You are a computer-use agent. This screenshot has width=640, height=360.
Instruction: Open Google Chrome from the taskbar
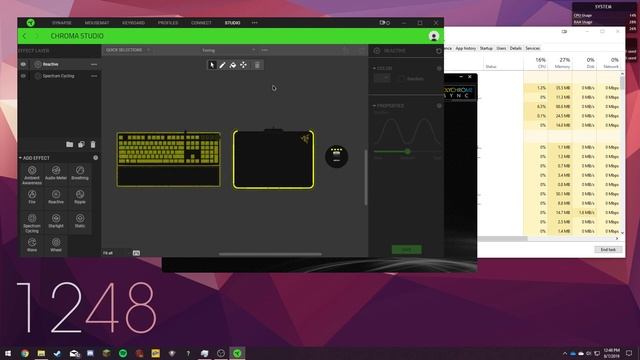[x=25, y=353]
